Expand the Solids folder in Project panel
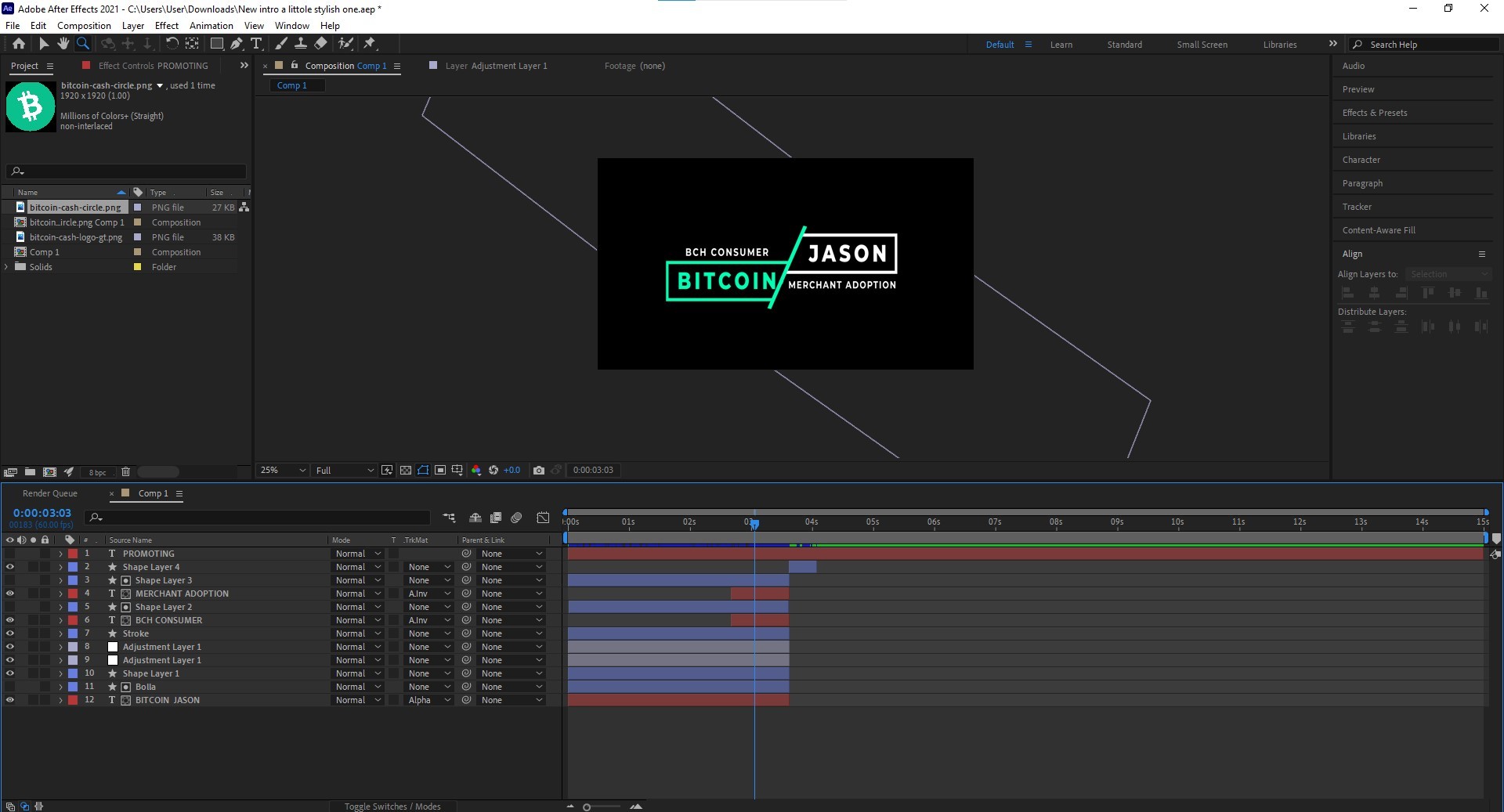The height and width of the screenshot is (812, 1504). [7, 267]
